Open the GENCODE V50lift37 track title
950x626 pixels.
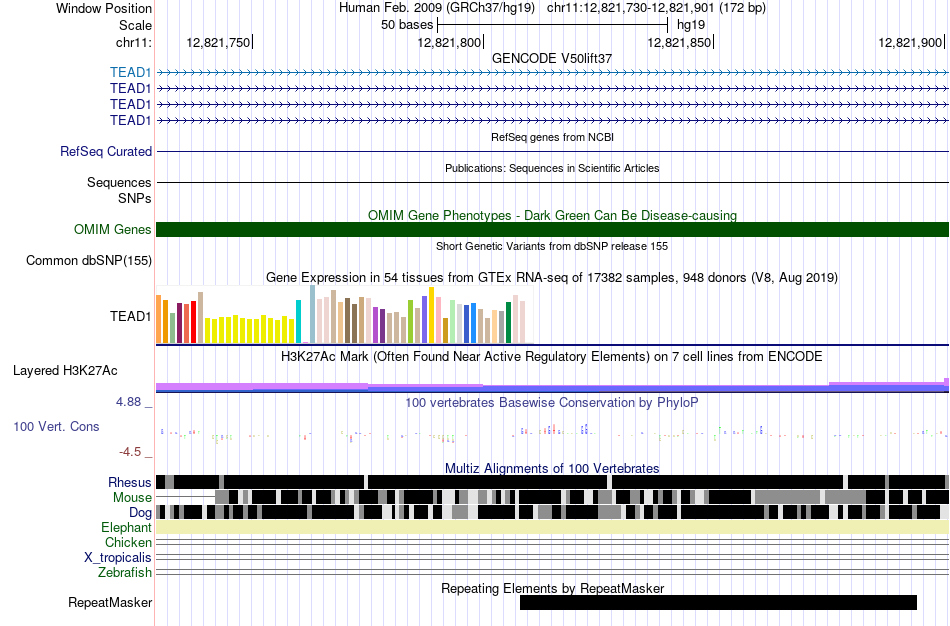pos(552,58)
